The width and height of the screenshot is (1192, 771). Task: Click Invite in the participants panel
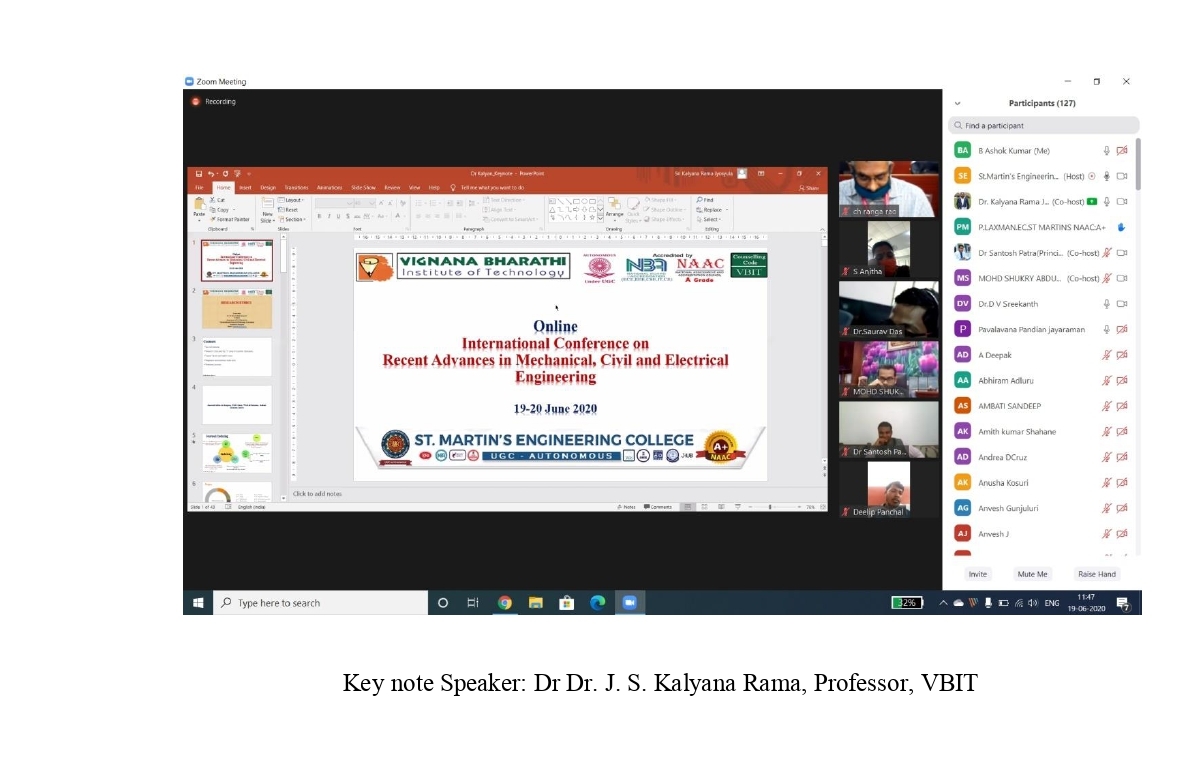click(978, 574)
